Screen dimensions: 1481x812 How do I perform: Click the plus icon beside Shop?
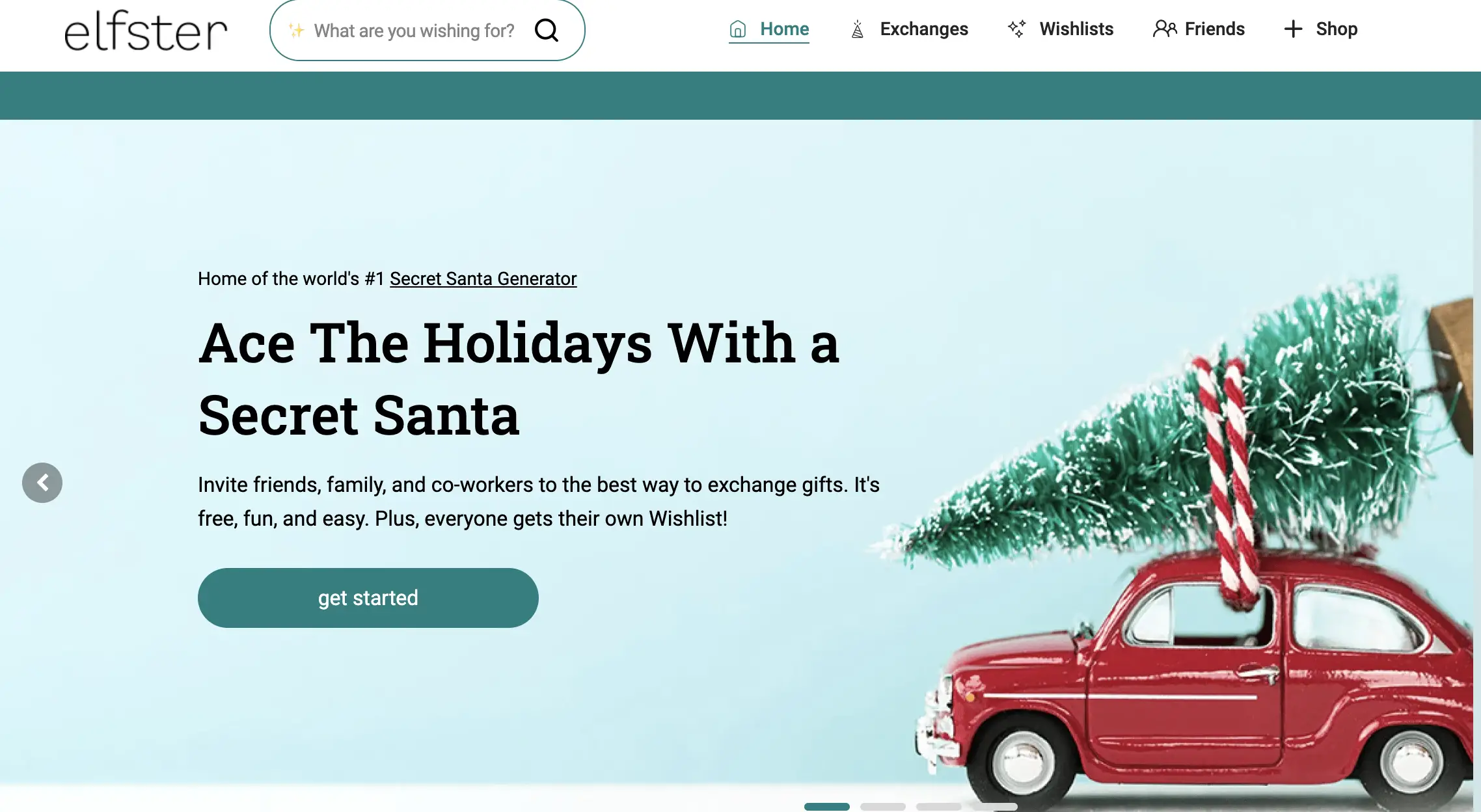(1293, 29)
